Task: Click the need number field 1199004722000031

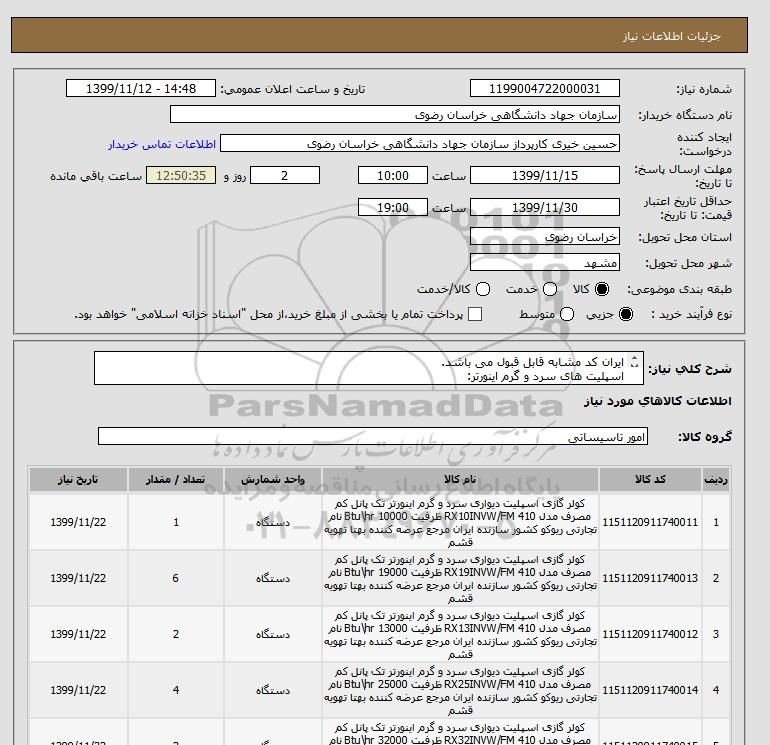Action: pyautogui.click(x=545, y=88)
